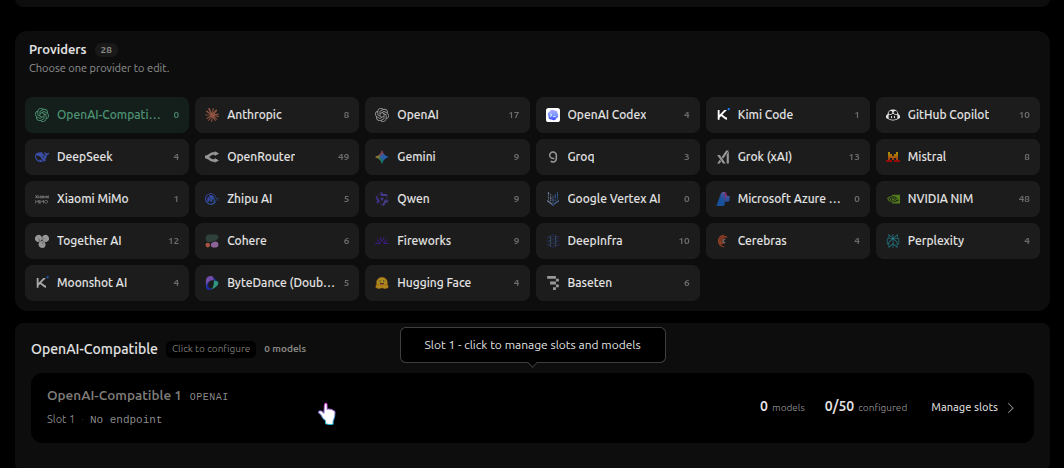
Task: Click the Xiaomi MiMo logo icon
Action: (42, 199)
